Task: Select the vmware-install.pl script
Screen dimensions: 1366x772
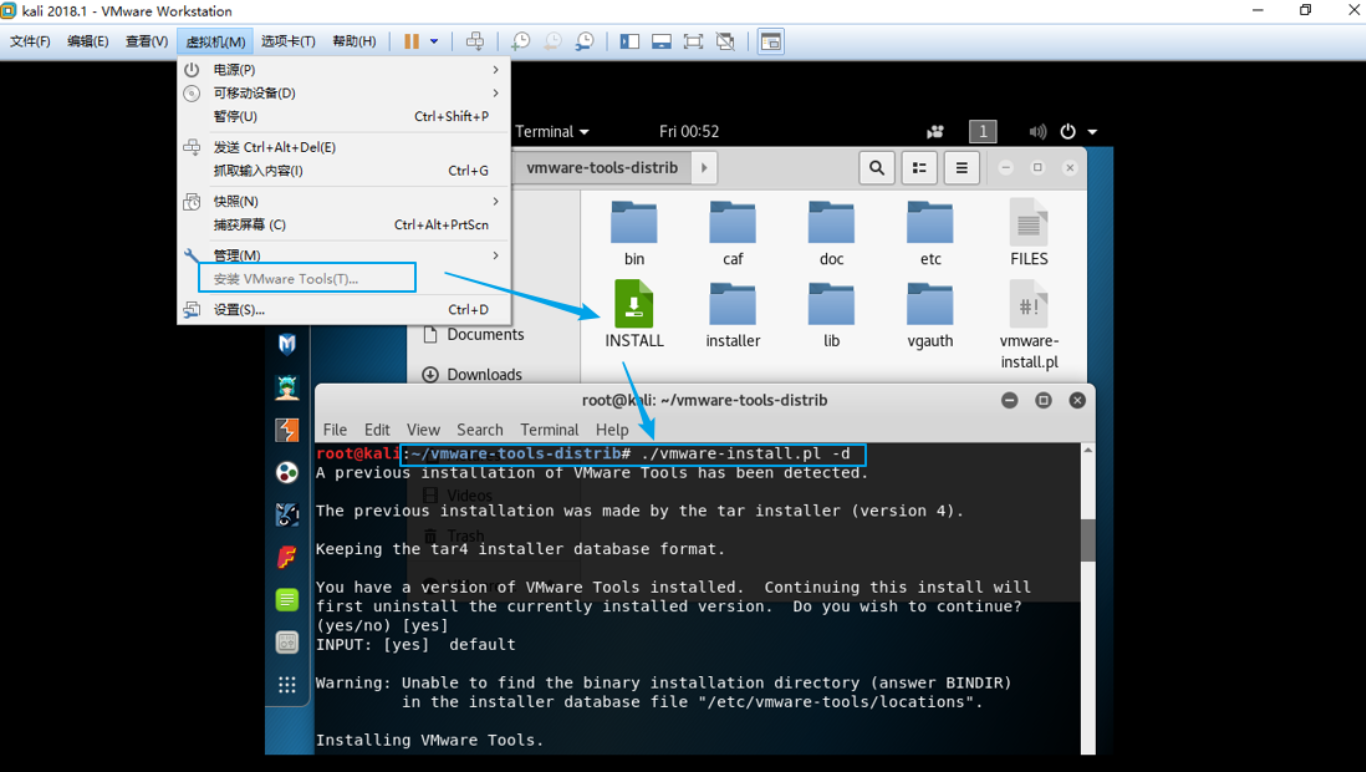Action: coord(1029,324)
